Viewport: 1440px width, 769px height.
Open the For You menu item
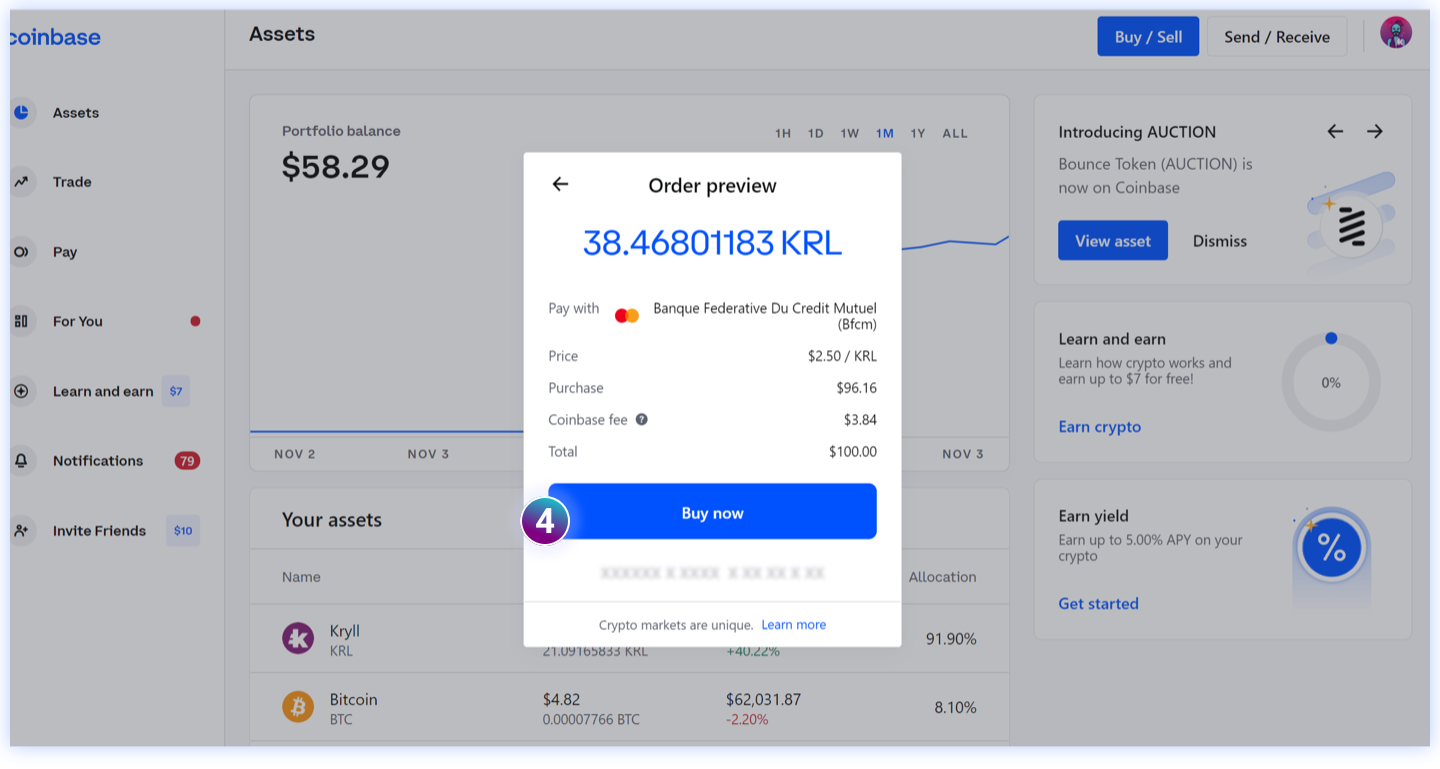coord(78,321)
